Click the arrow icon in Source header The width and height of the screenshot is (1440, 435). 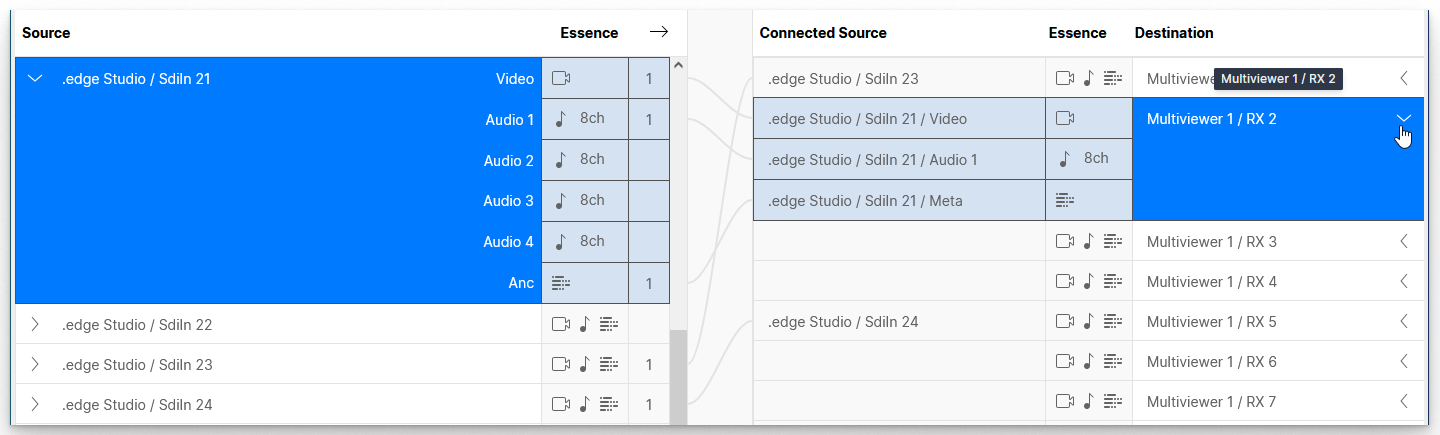tap(658, 32)
